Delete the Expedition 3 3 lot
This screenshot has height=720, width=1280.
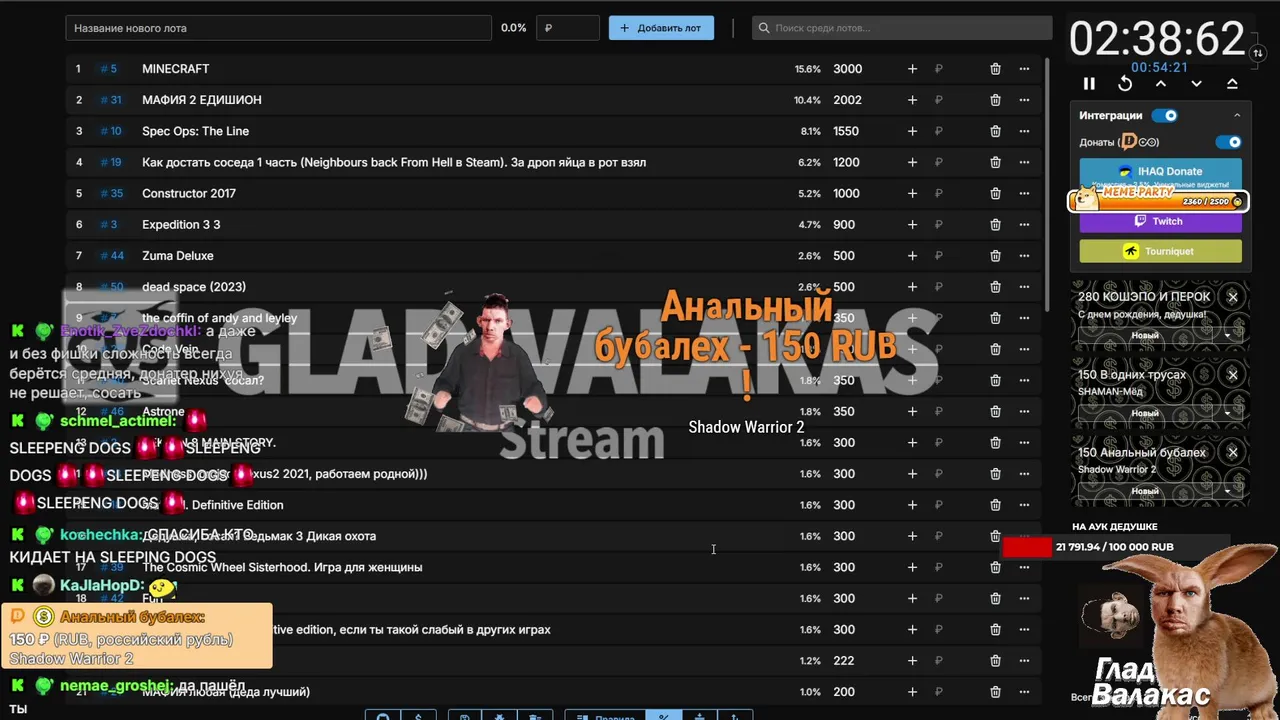coord(995,225)
